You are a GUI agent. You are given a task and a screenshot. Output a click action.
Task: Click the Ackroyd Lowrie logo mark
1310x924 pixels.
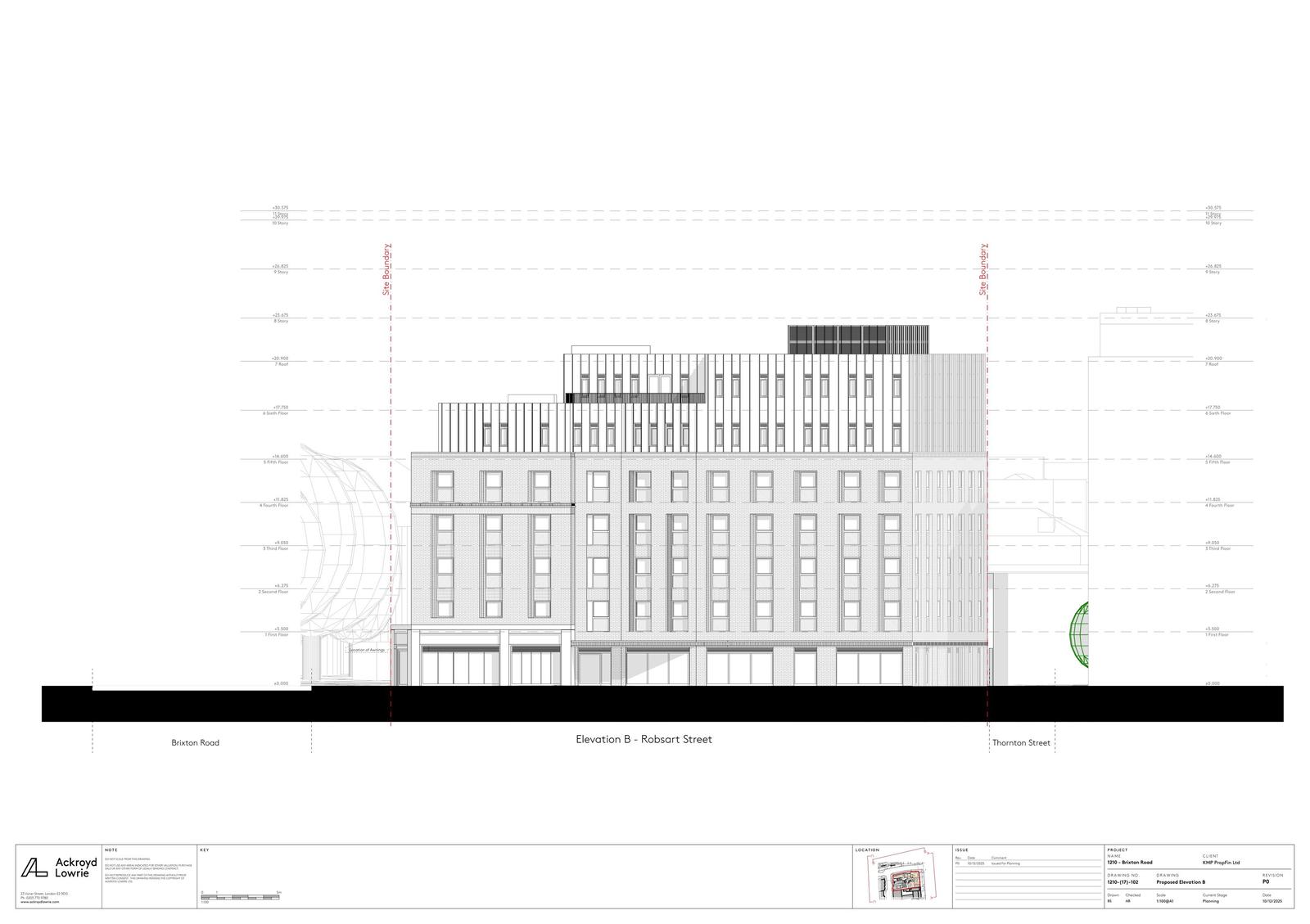(x=34, y=868)
